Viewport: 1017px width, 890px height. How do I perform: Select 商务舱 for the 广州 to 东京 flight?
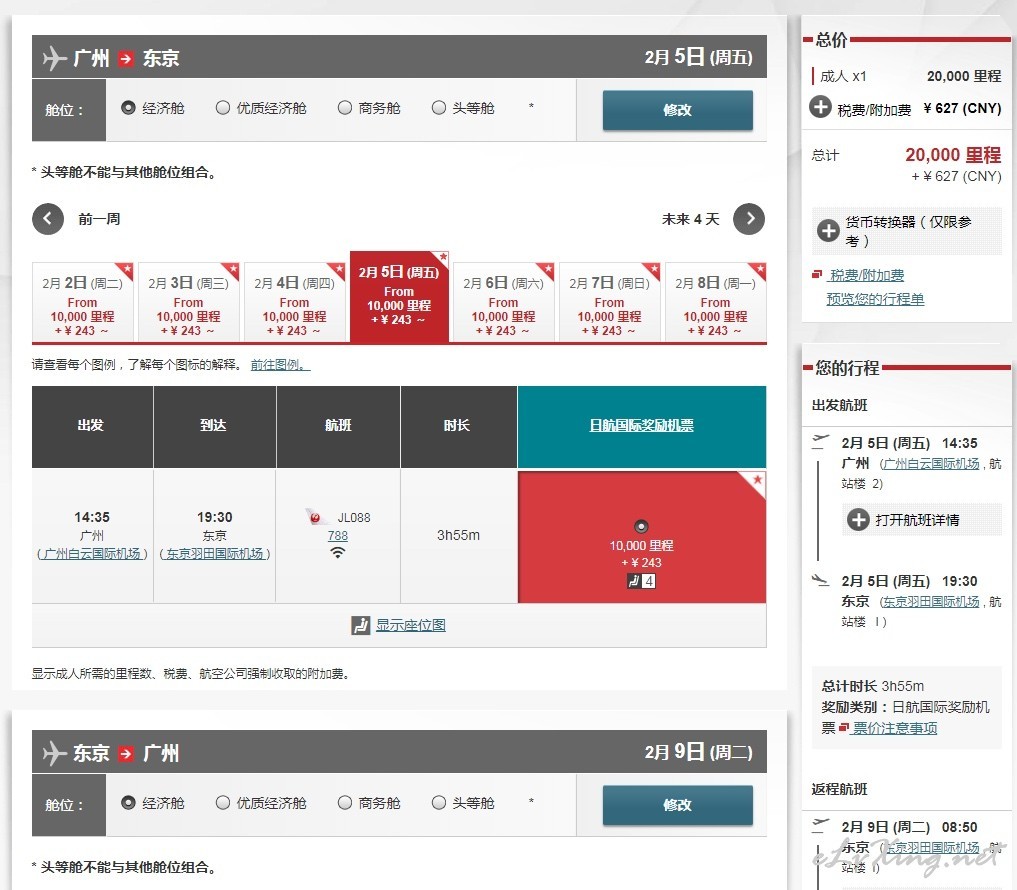[345, 108]
